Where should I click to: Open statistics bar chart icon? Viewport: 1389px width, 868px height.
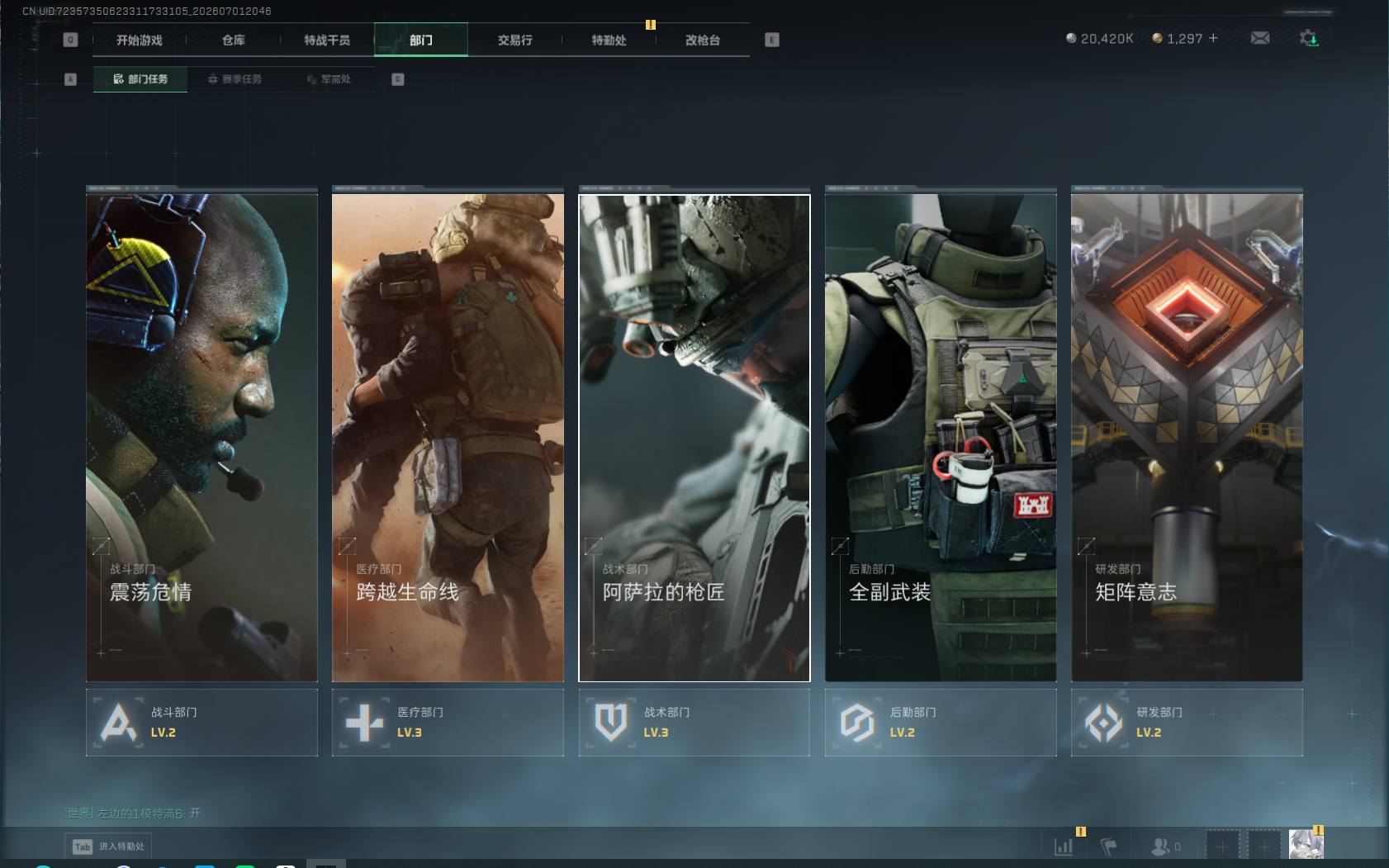tap(1064, 847)
